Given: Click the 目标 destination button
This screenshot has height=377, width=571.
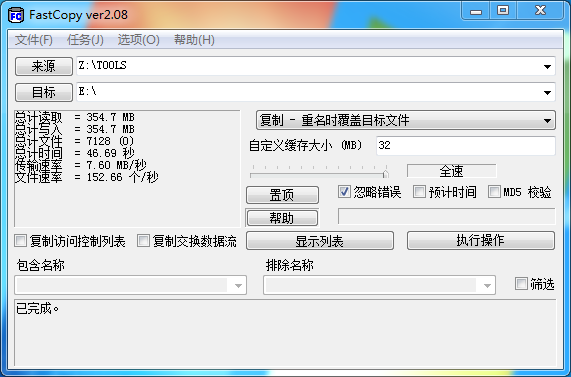Looking at the screenshot, I should (44, 93).
